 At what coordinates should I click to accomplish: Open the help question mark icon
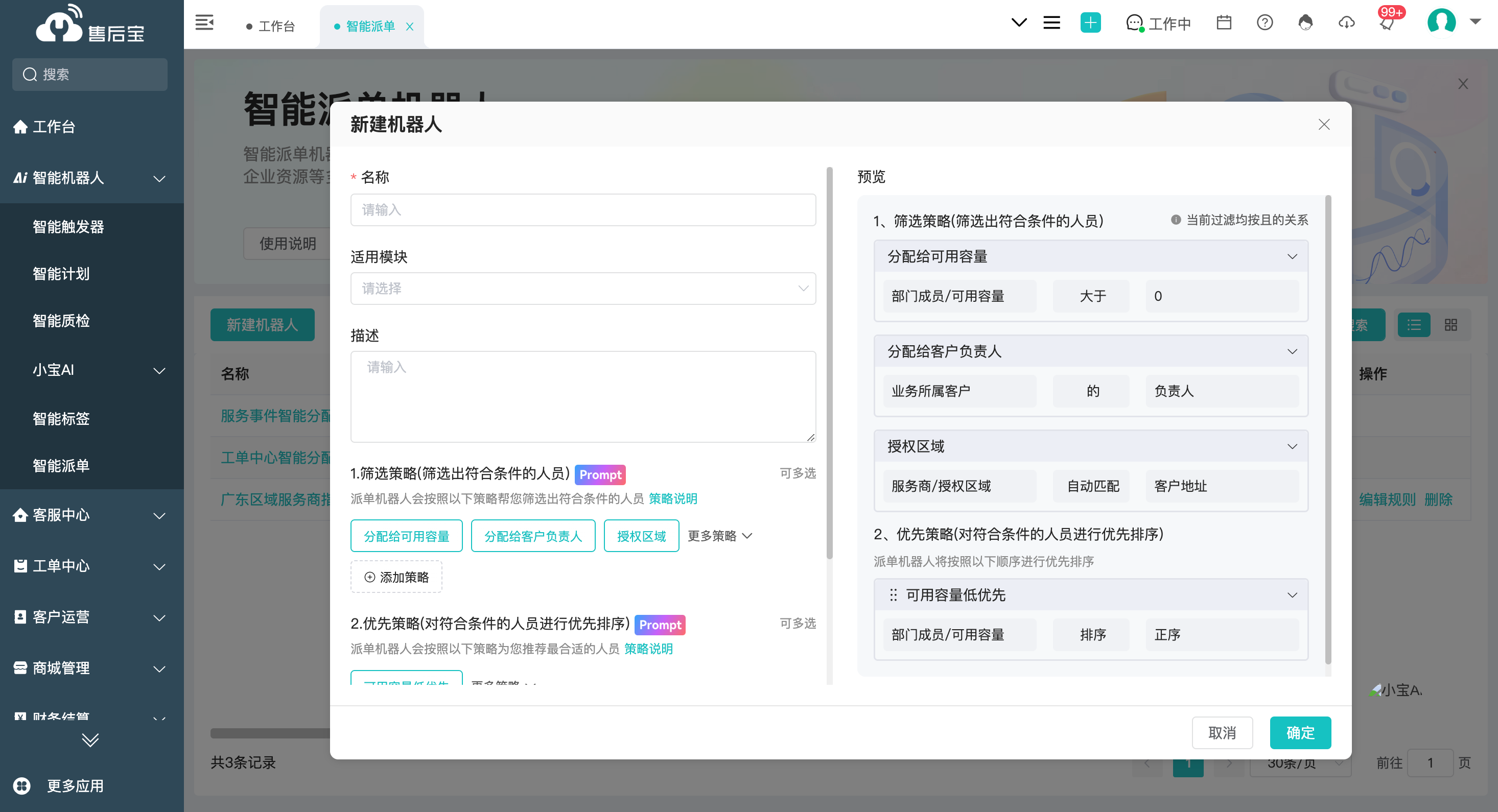pyautogui.click(x=1265, y=22)
